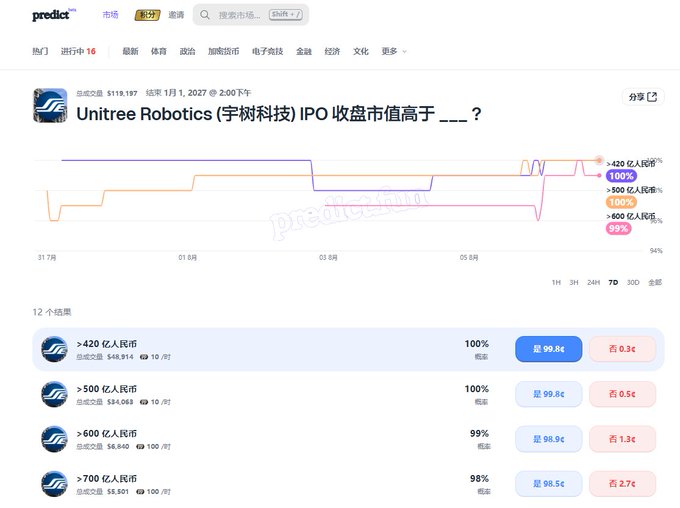Screen dimensions: 680x508
Task: Select the 文化 category tab
Action: click(361, 51)
